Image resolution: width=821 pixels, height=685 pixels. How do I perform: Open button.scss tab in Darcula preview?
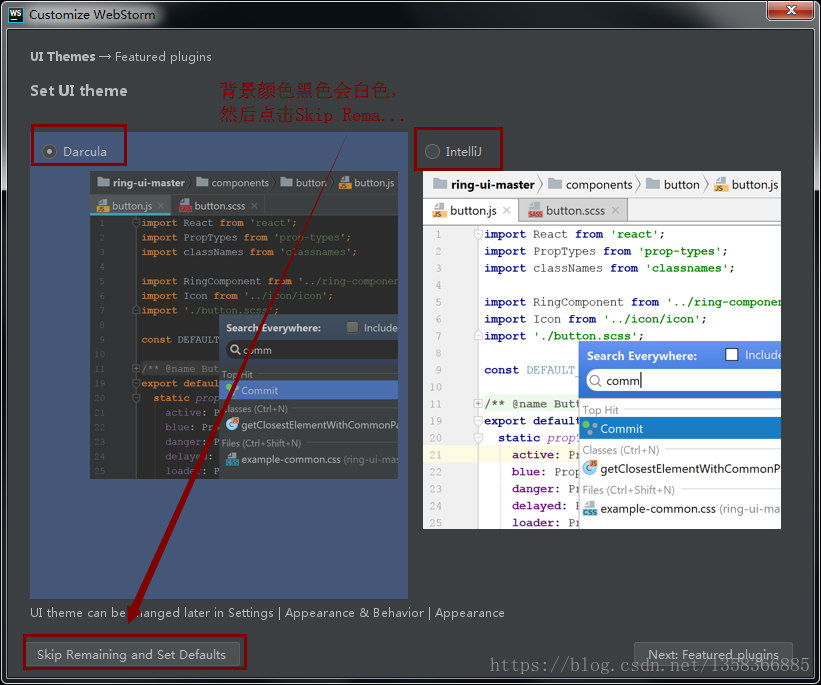tap(219, 206)
